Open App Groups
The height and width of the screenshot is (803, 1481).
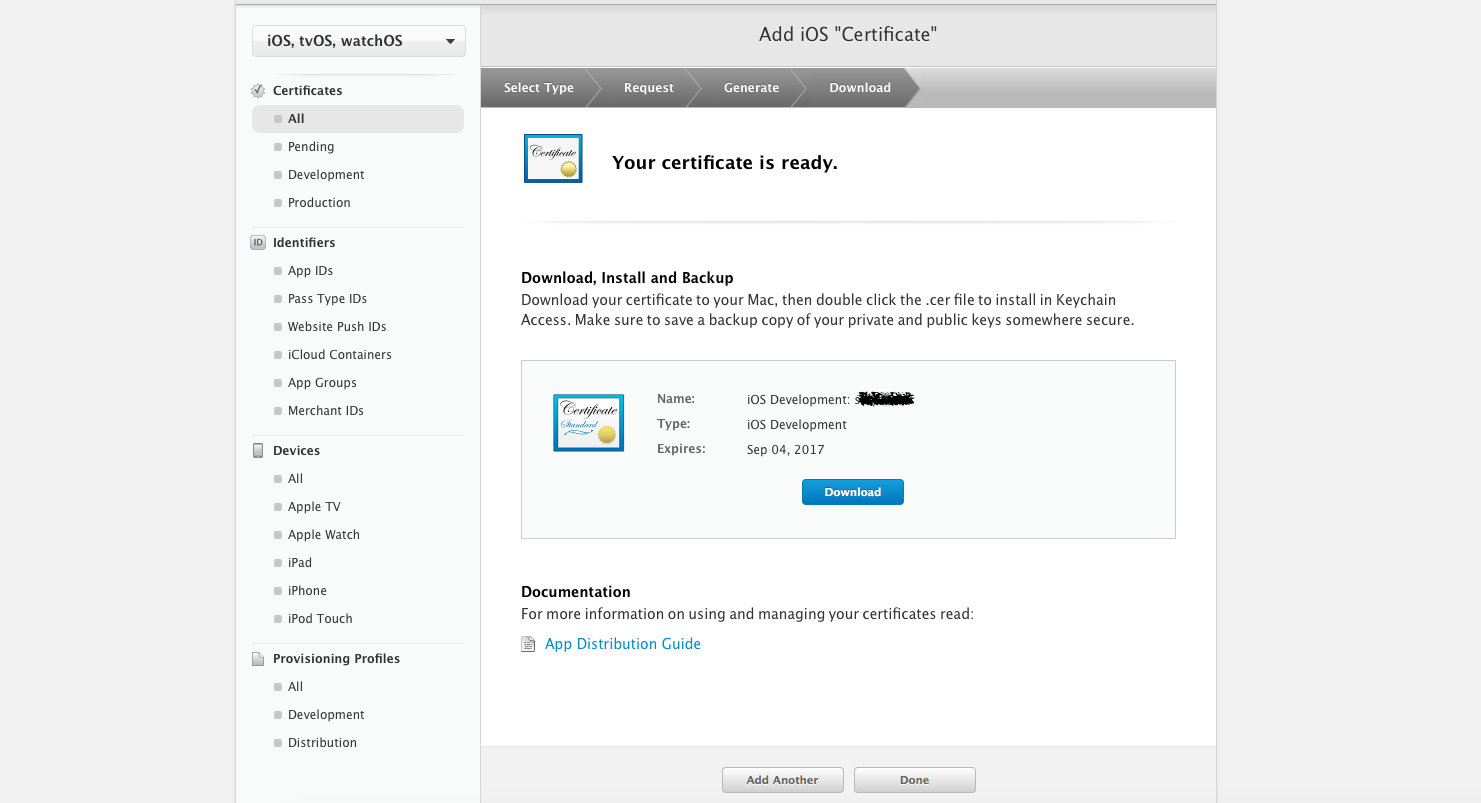[x=322, y=383]
